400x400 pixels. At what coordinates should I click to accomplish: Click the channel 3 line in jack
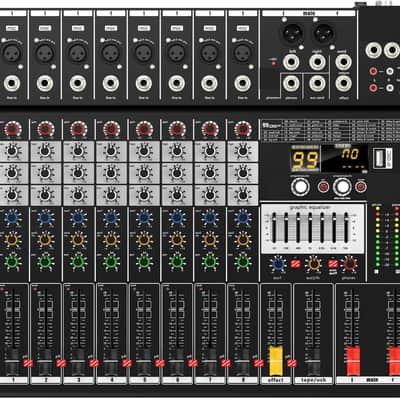pyautogui.click(x=78, y=83)
